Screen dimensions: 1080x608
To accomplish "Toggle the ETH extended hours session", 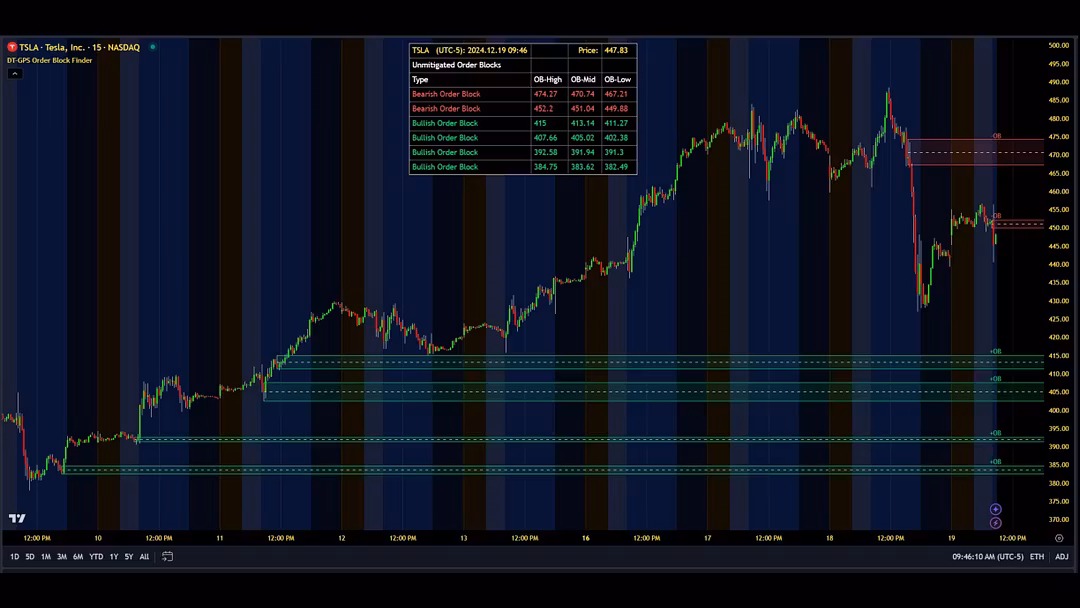I will (1037, 556).
